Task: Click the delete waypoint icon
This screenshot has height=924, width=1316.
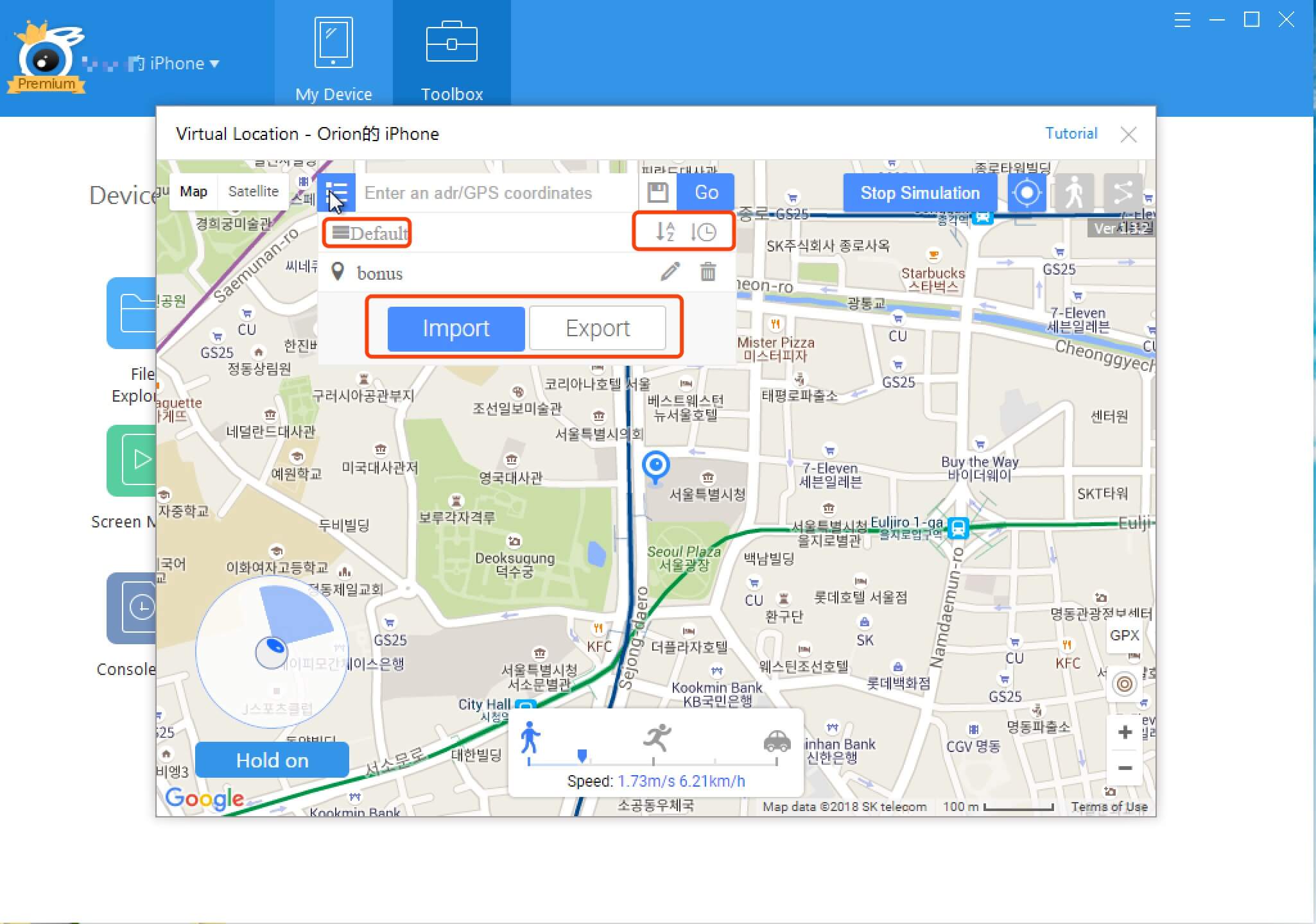Action: coord(709,272)
